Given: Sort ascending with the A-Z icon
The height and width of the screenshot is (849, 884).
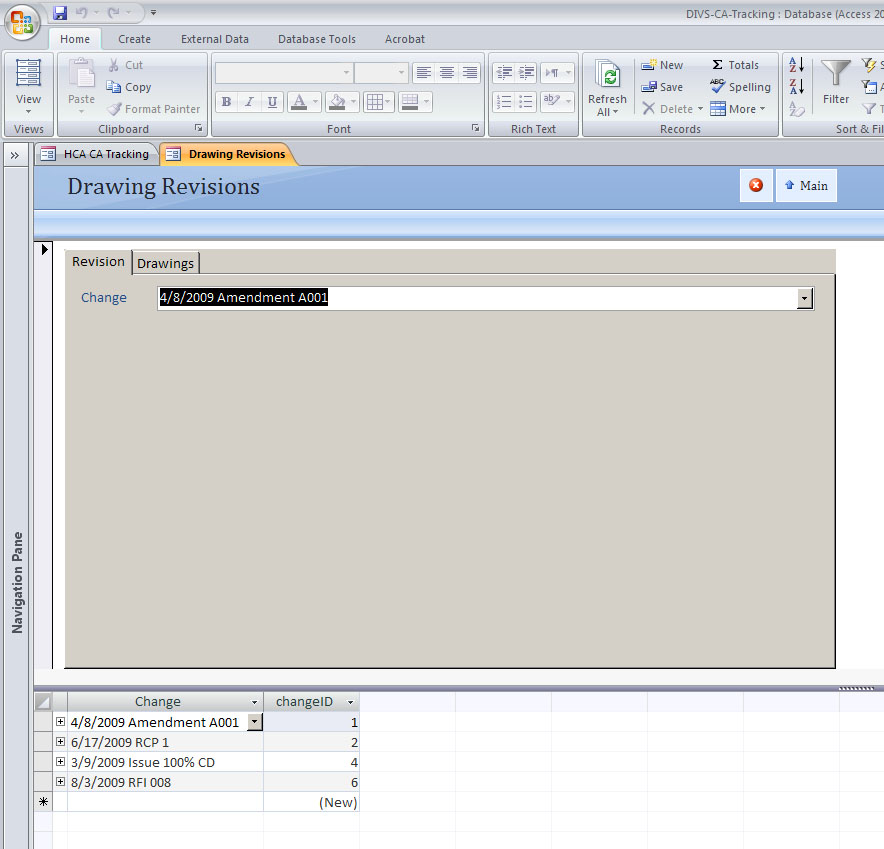Looking at the screenshot, I should coord(795,64).
